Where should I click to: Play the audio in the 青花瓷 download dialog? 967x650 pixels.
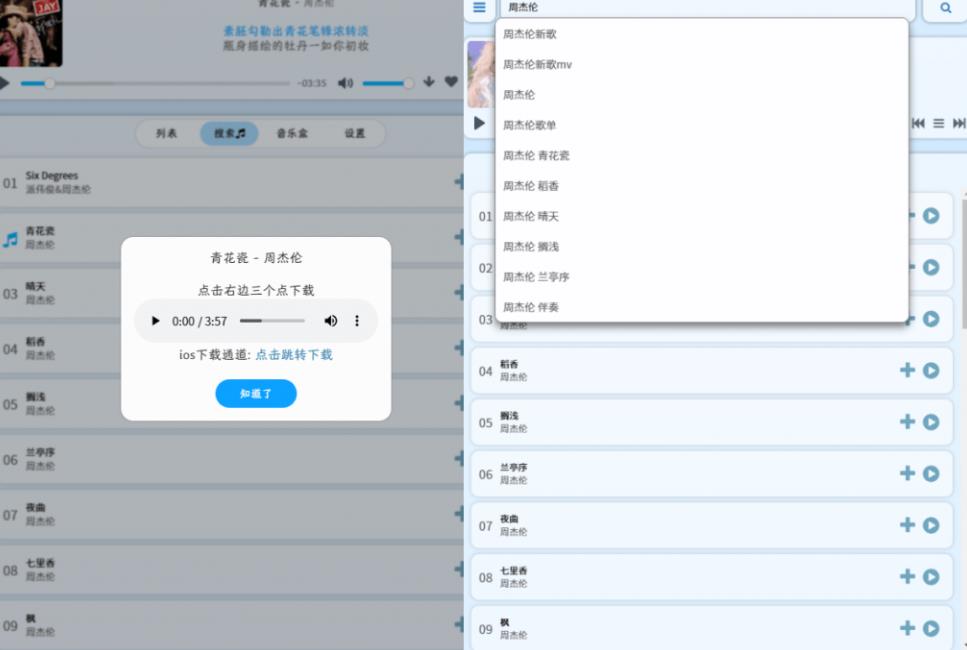tap(155, 321)
